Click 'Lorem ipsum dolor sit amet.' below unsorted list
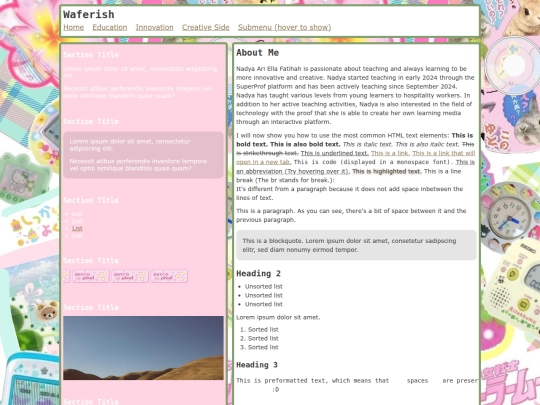Viewport: 540px width, 405px height. click(278, 317)
